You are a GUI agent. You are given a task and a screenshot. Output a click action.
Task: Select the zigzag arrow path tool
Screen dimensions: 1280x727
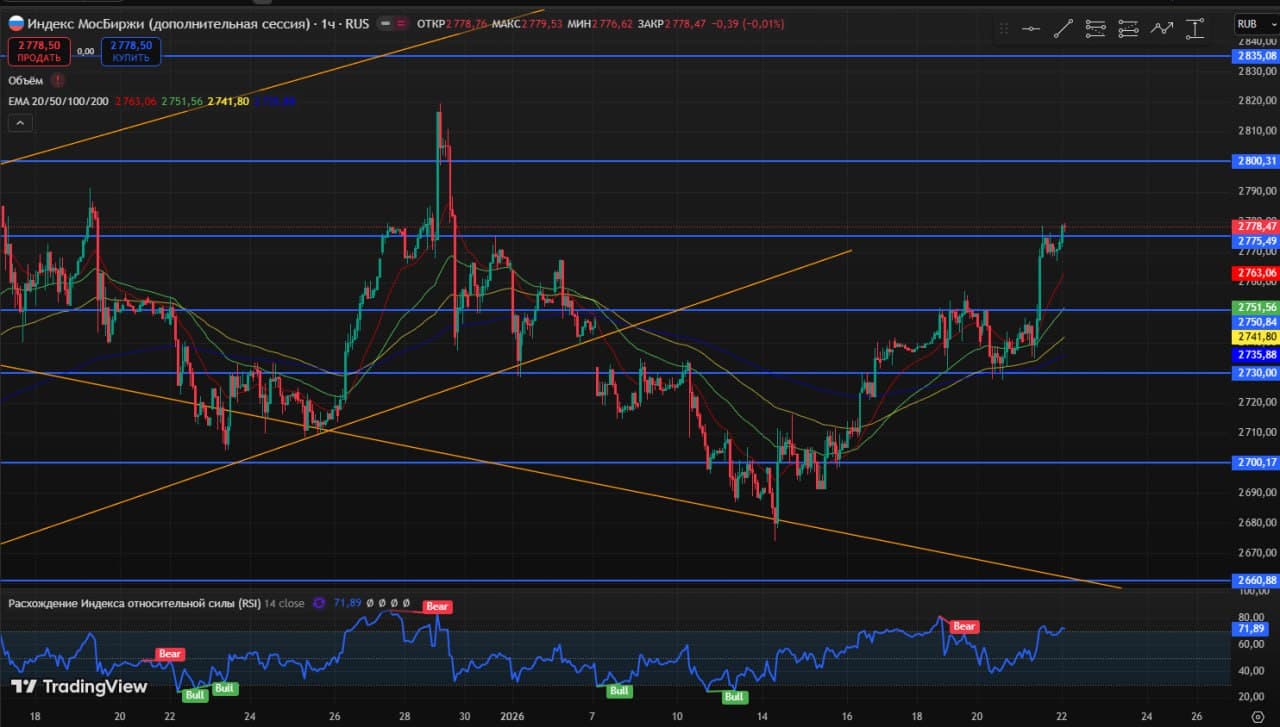click(x=1161, y=29)
